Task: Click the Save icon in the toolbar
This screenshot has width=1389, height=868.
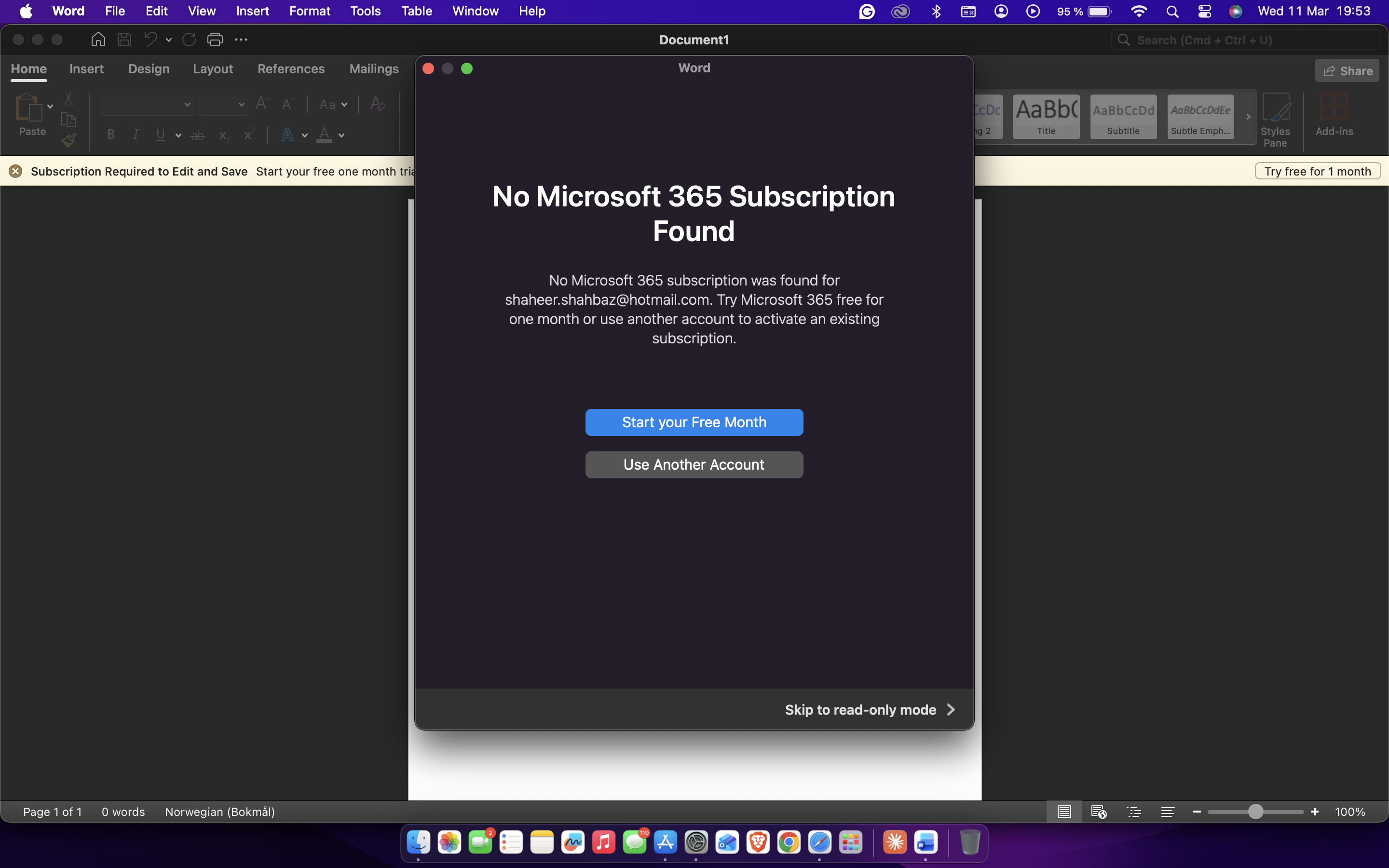Action: pos(124,39)
